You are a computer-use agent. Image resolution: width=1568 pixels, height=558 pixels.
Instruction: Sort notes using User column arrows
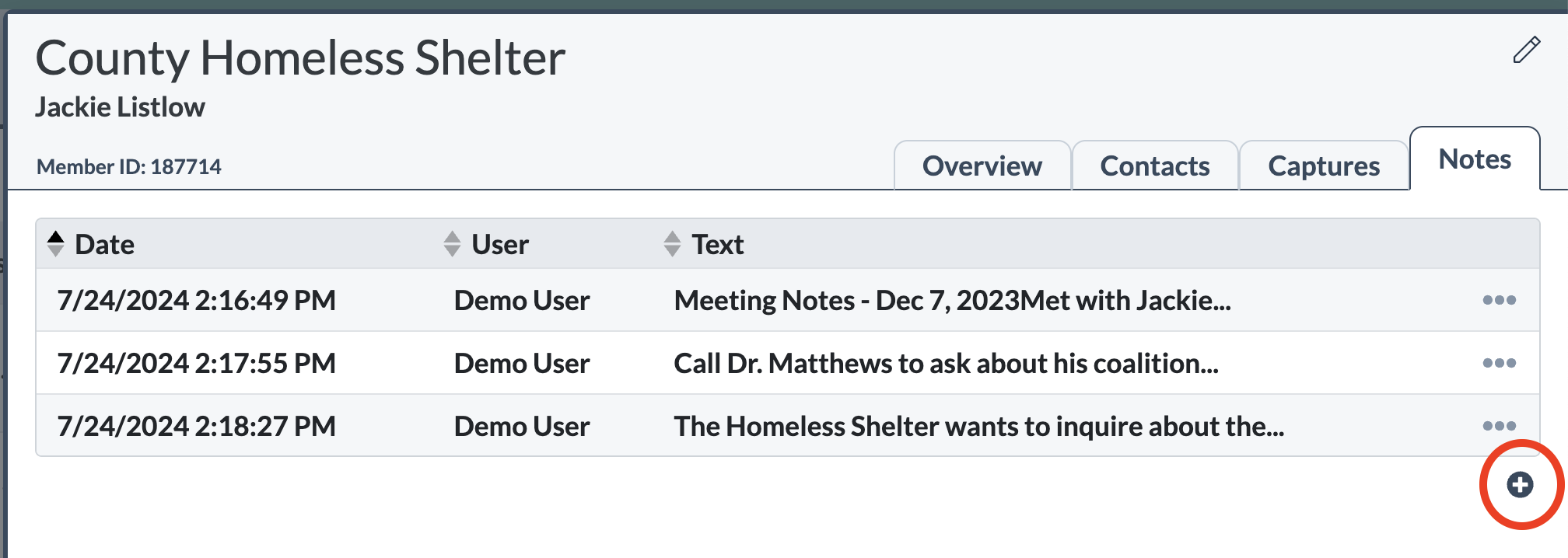[452, 244]
